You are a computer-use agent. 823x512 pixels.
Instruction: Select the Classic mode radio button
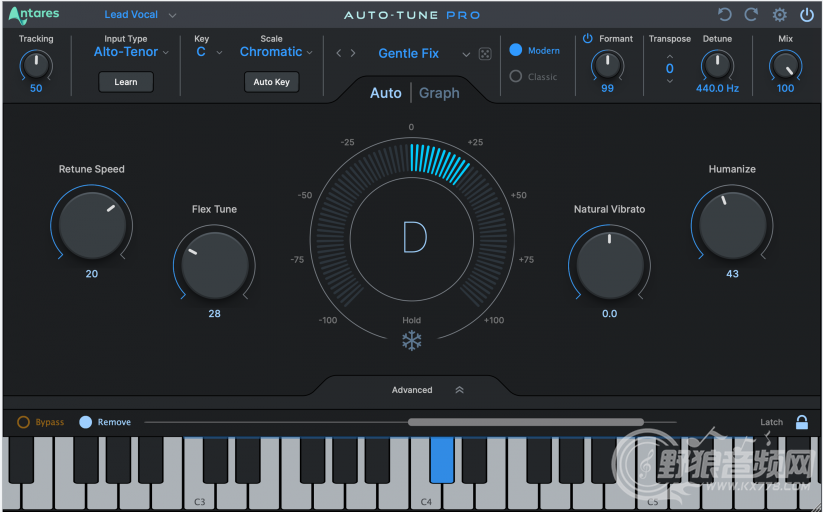[515, 76]
